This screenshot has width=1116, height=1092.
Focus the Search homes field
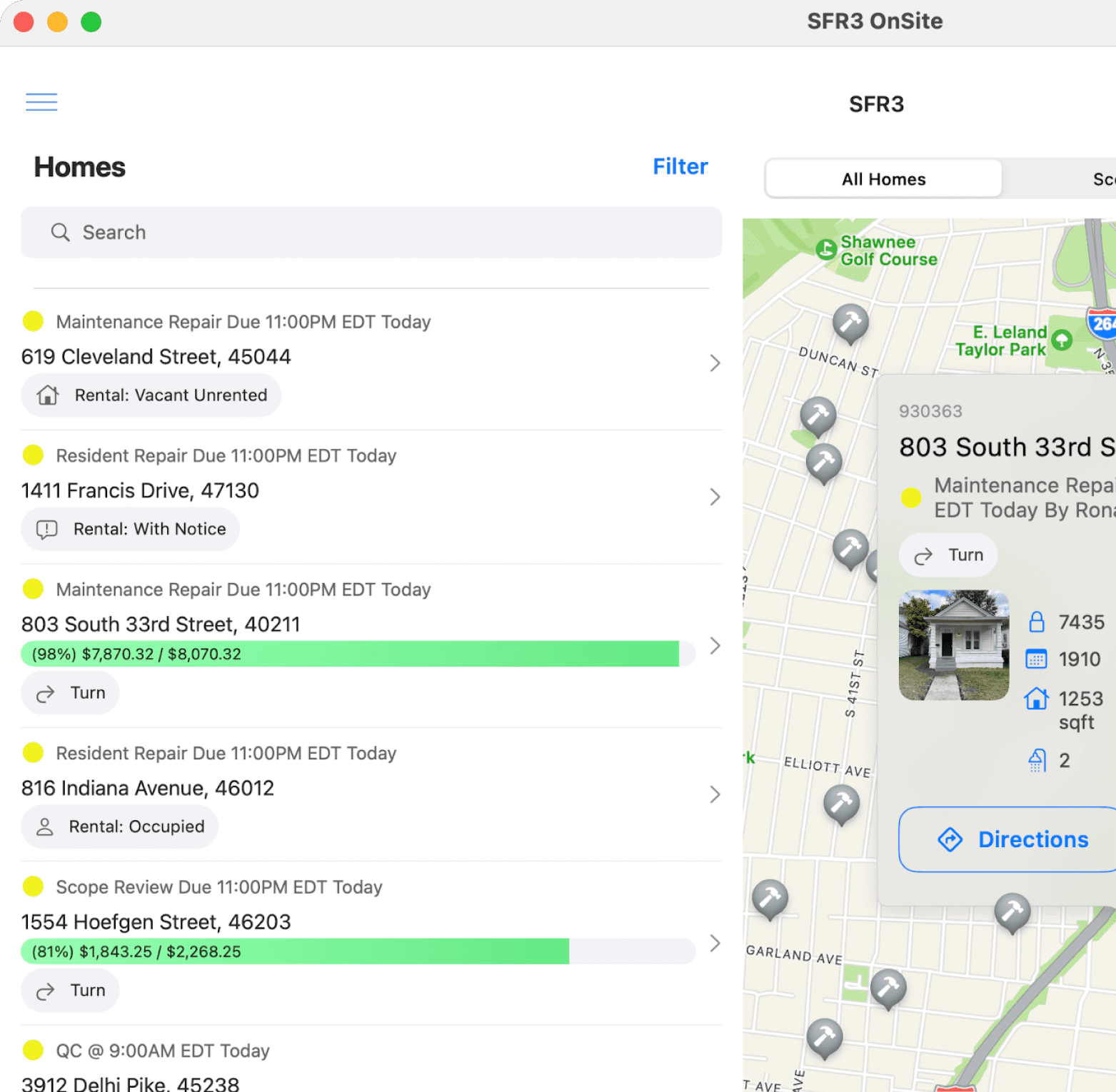pos(371,233)
